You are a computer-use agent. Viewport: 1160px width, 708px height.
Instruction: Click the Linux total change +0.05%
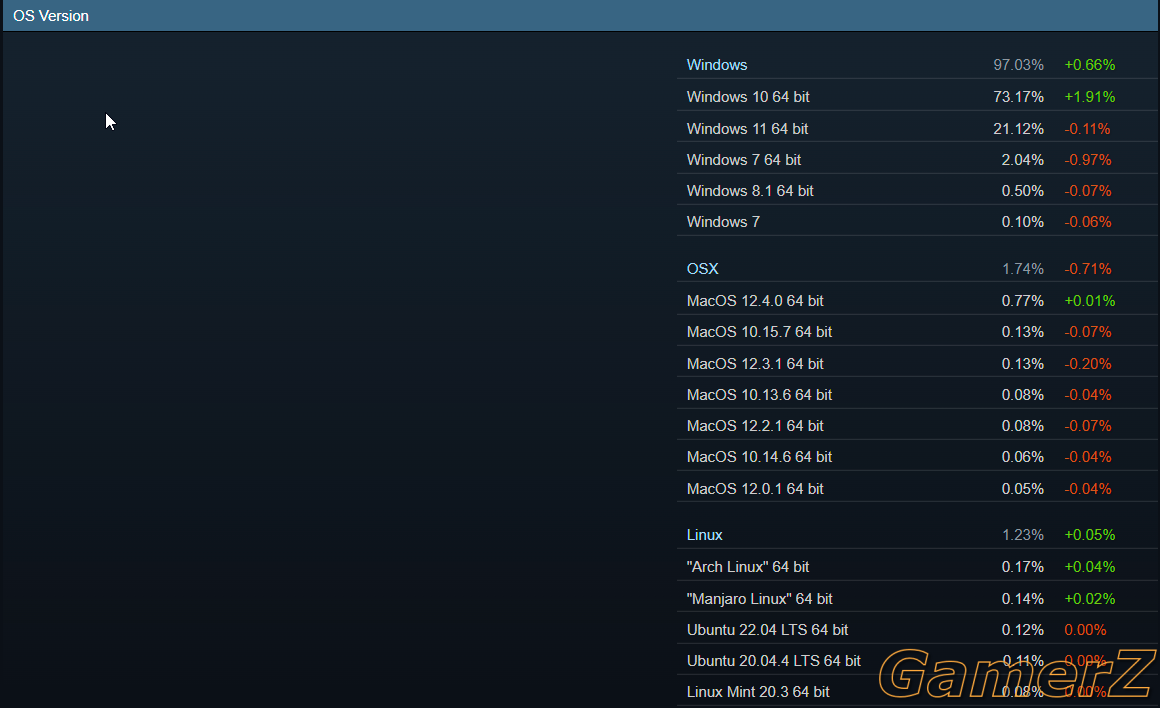[1090, 535]
